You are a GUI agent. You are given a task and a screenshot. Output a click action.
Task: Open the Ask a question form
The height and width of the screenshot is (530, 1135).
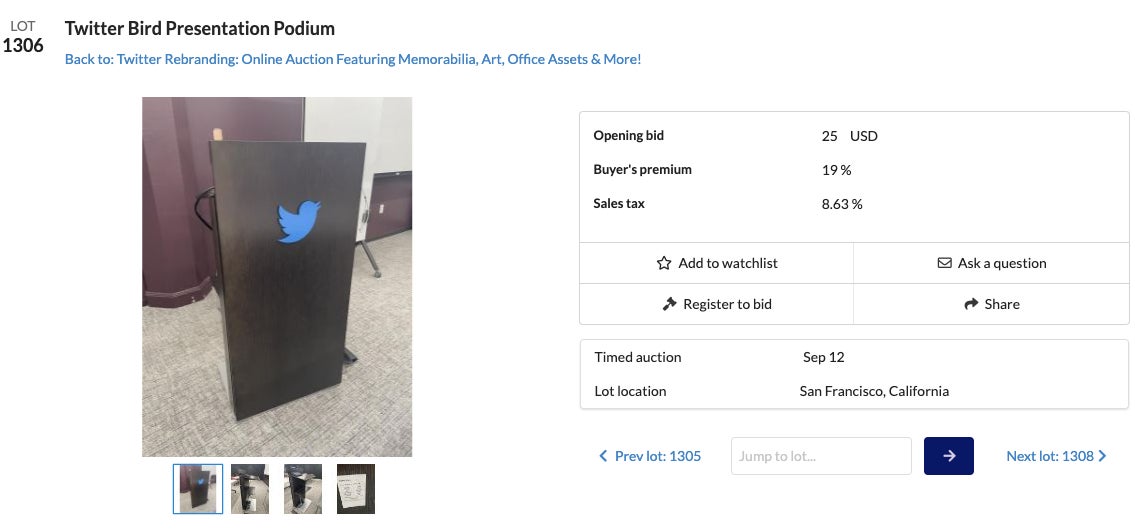[1001, 264]
